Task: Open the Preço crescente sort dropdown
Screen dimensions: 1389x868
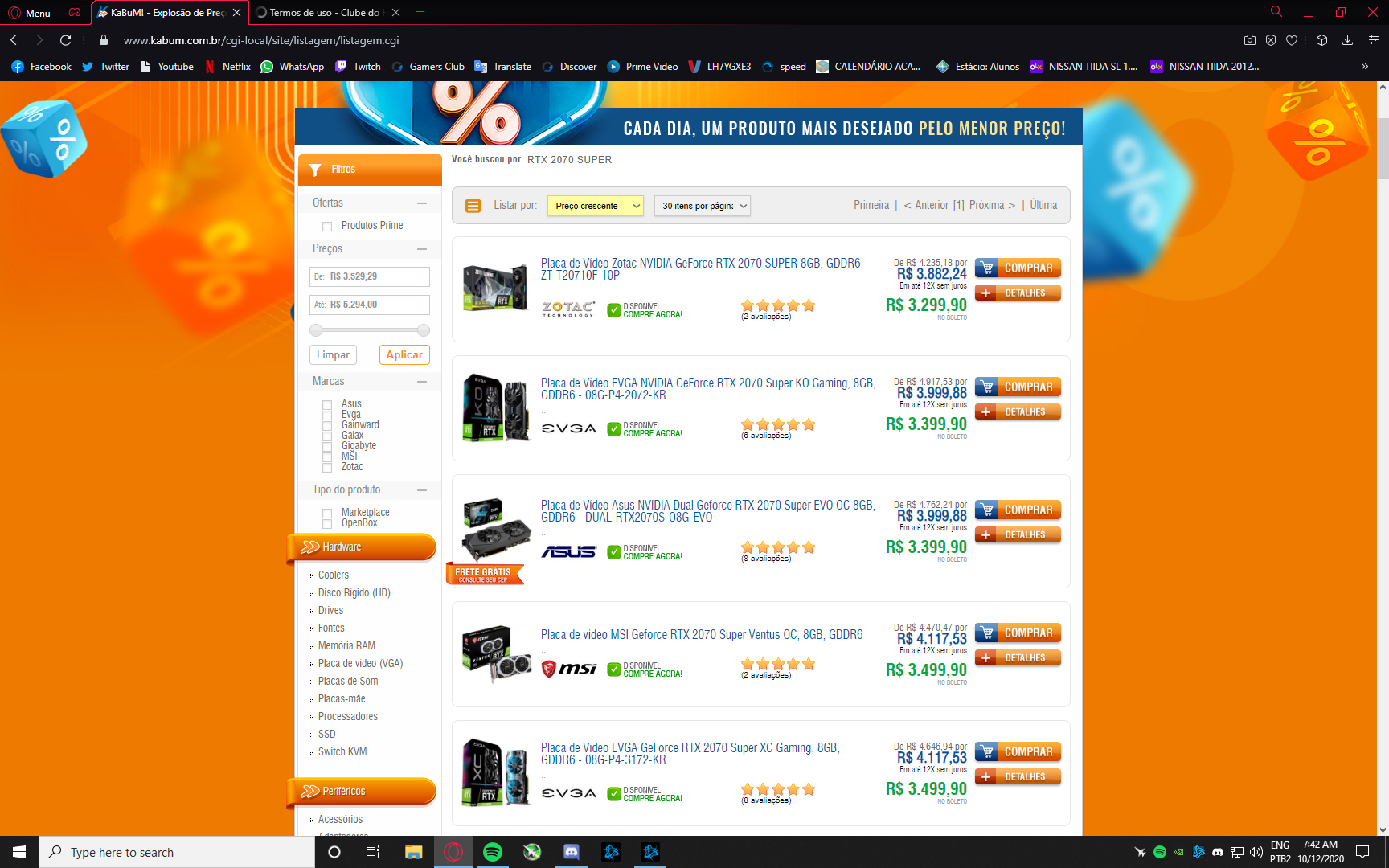Action: (595, 206)
